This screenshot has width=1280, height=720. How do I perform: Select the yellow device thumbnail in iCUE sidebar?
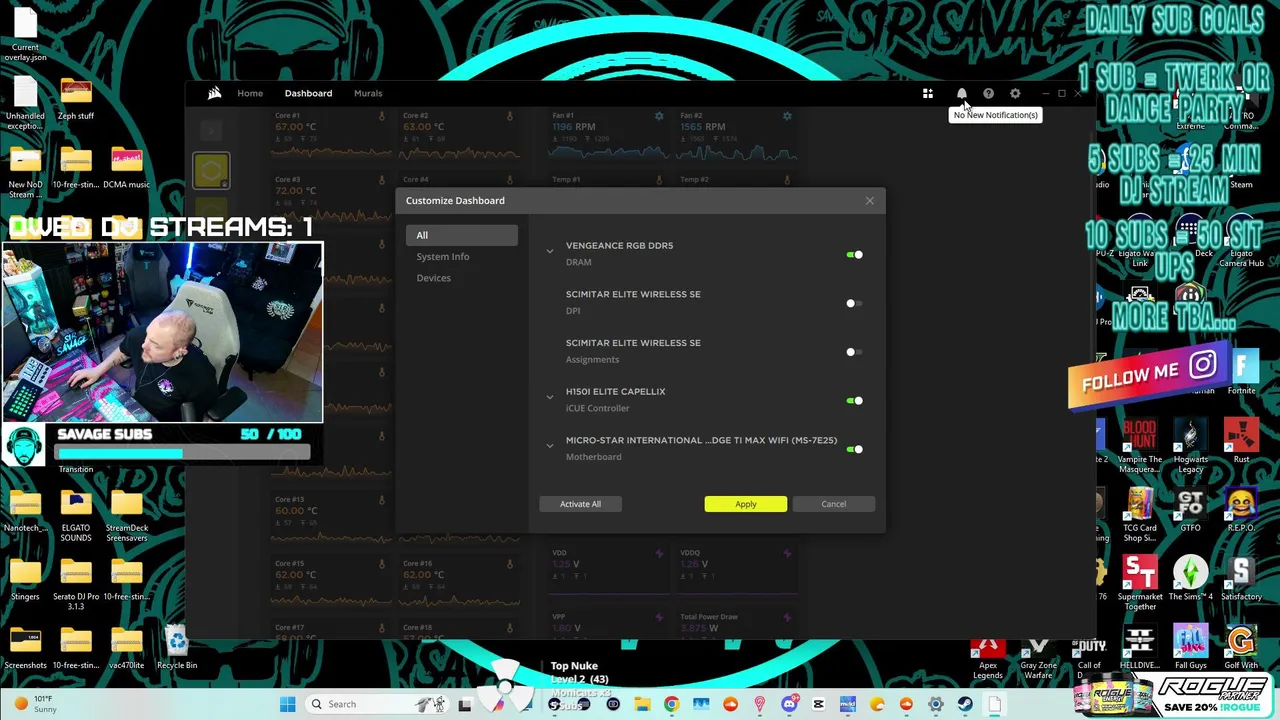point(211,171)
